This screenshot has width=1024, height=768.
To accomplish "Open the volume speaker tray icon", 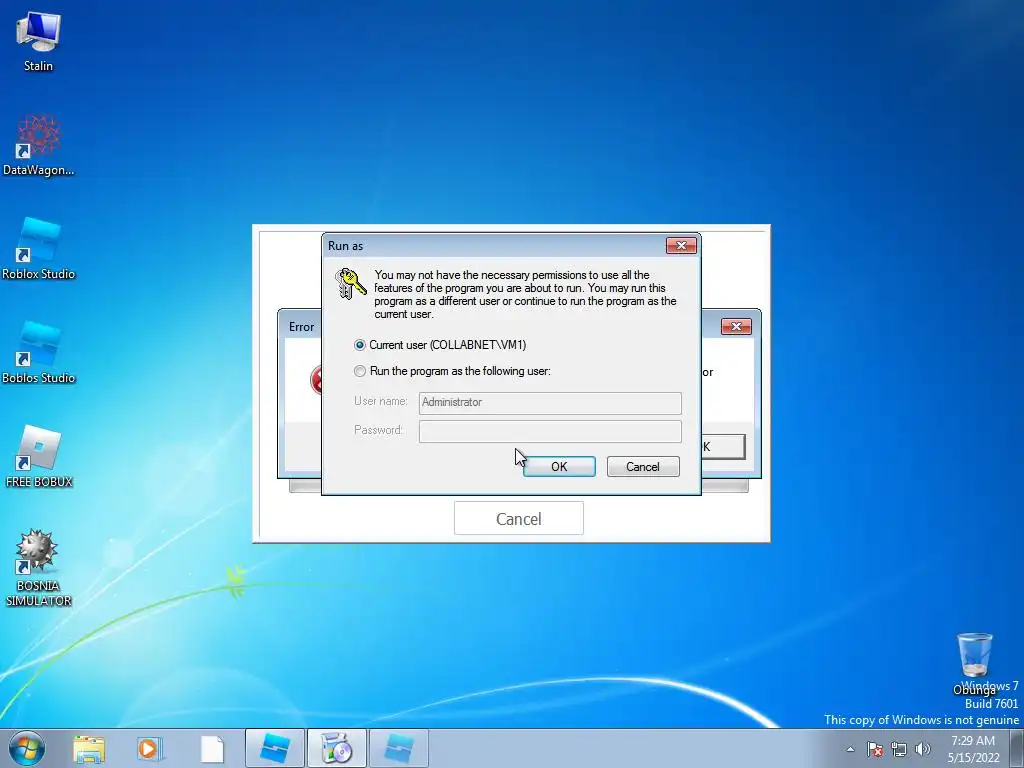I will 923,749.
